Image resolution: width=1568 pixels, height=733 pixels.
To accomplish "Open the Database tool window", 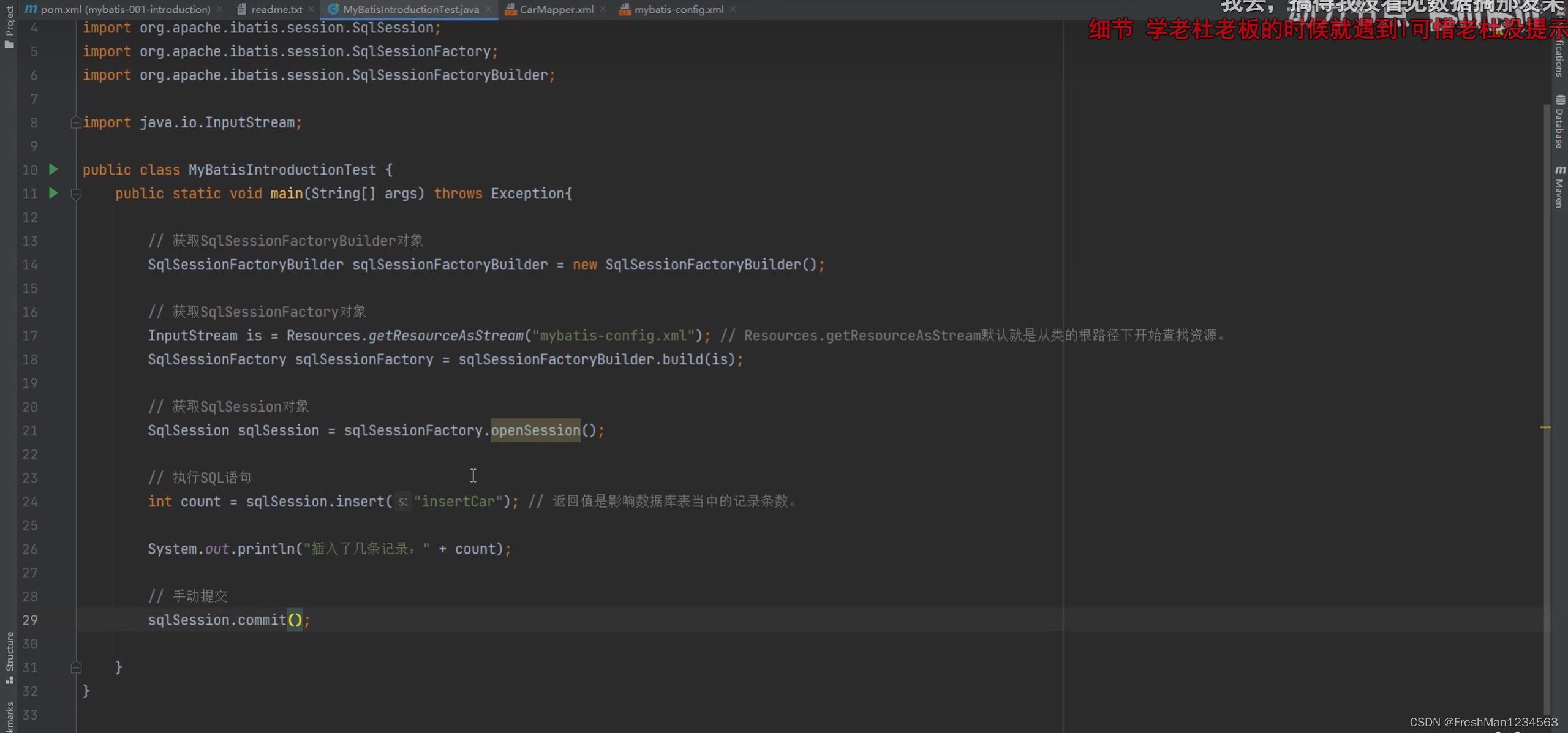I will point(1559,122).
